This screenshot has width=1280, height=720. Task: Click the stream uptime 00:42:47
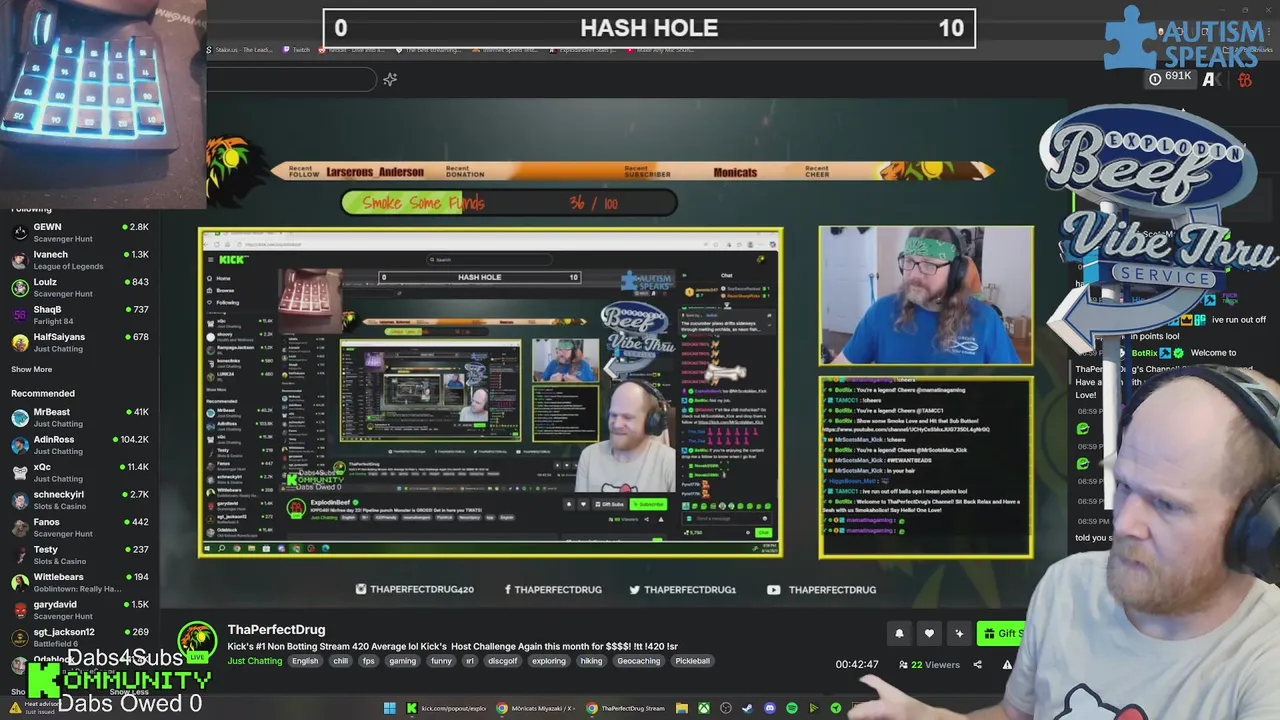tap(857, 664)
